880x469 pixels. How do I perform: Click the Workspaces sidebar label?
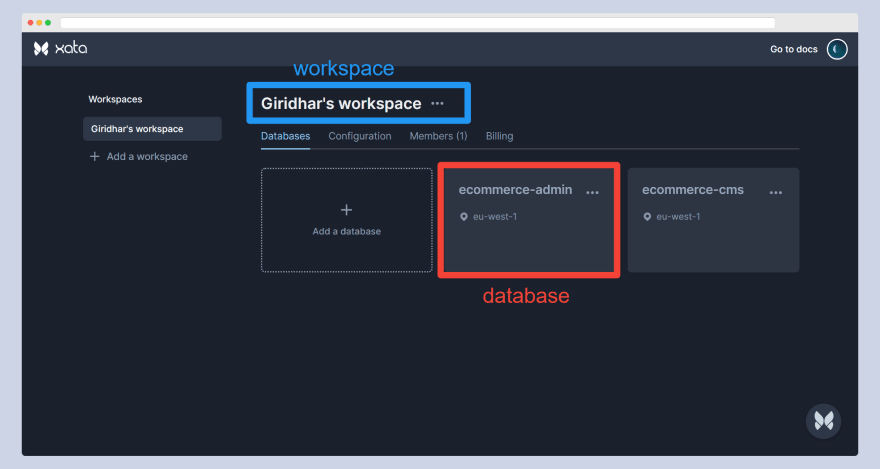tap(115, 99)
